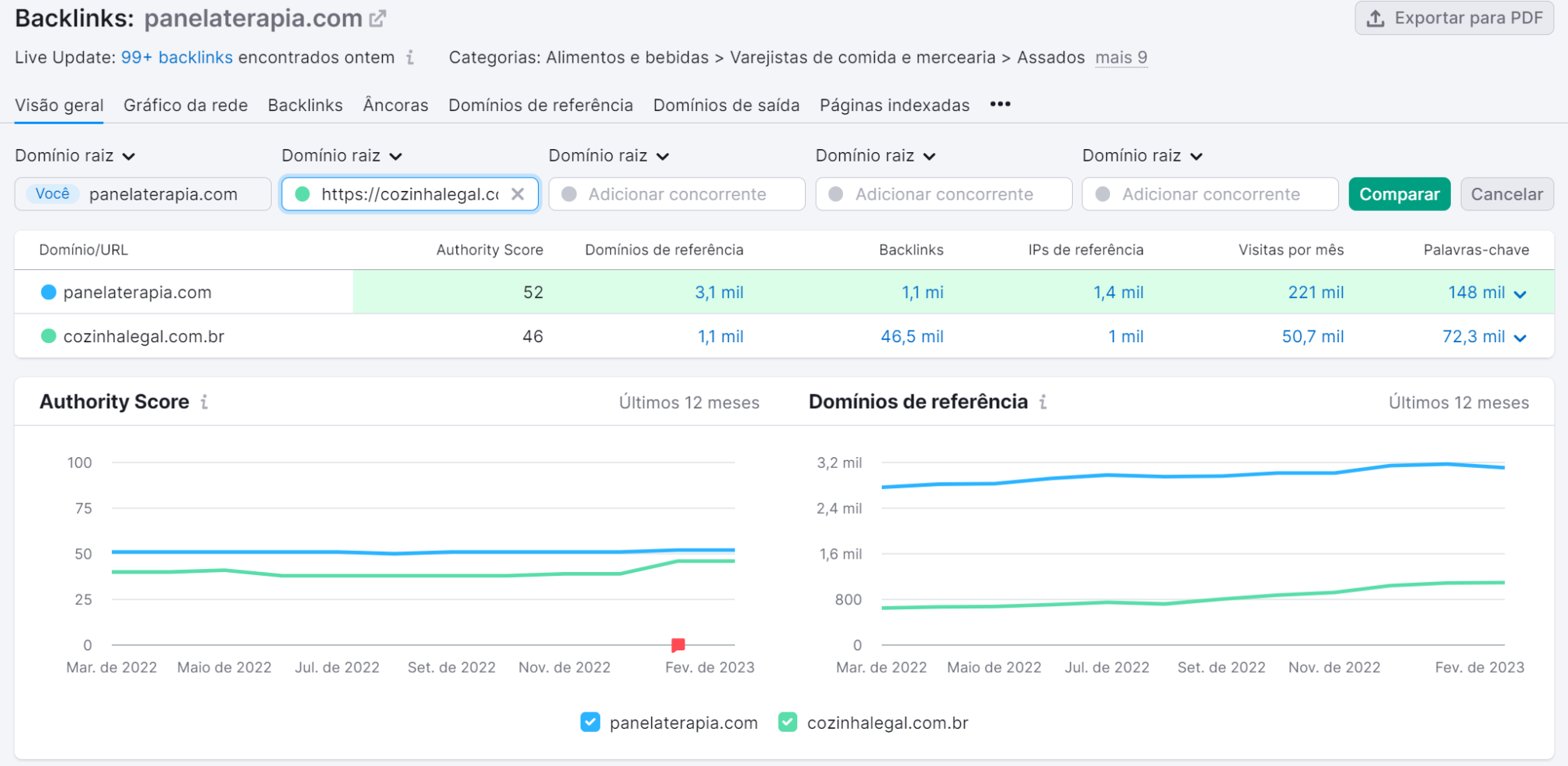Open fourth Domínio raiz dropdown

point(876,156)
